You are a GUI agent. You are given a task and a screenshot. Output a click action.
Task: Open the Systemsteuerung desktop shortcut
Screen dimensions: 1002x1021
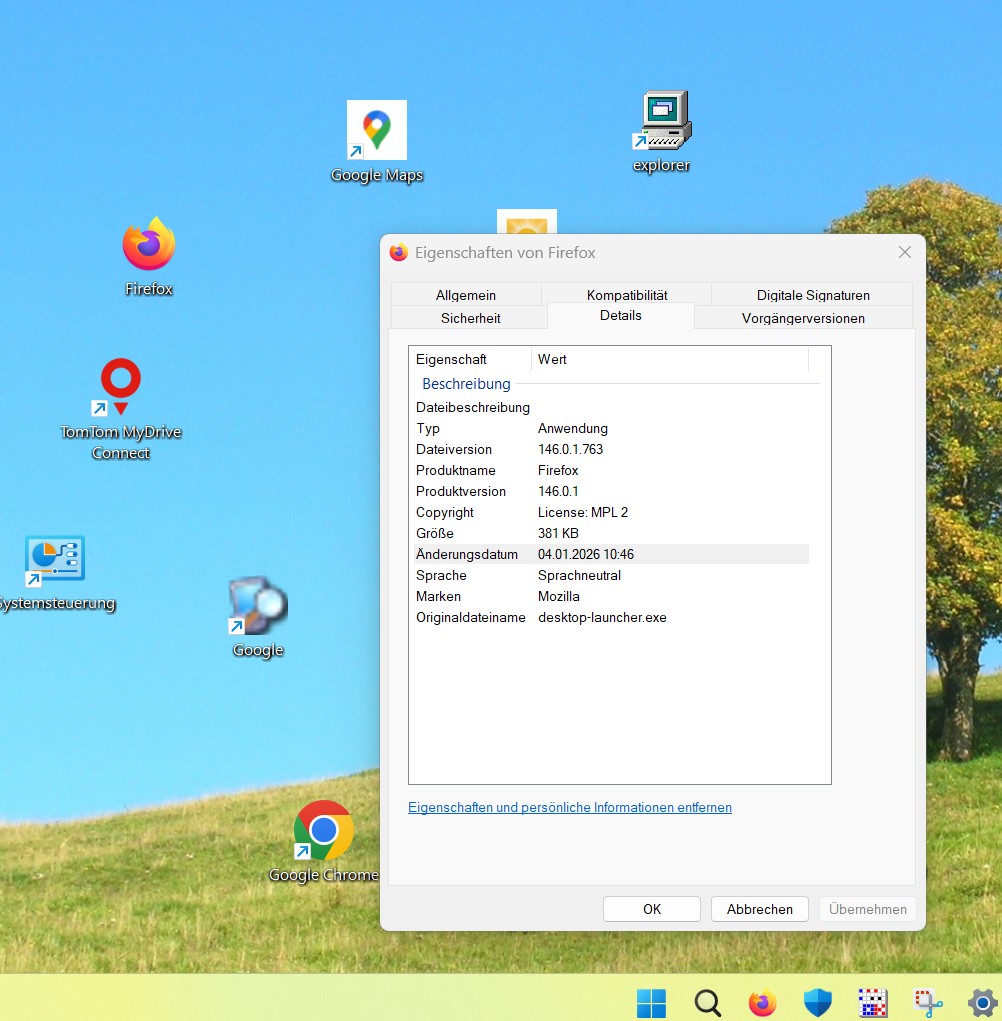coord(54,561)
